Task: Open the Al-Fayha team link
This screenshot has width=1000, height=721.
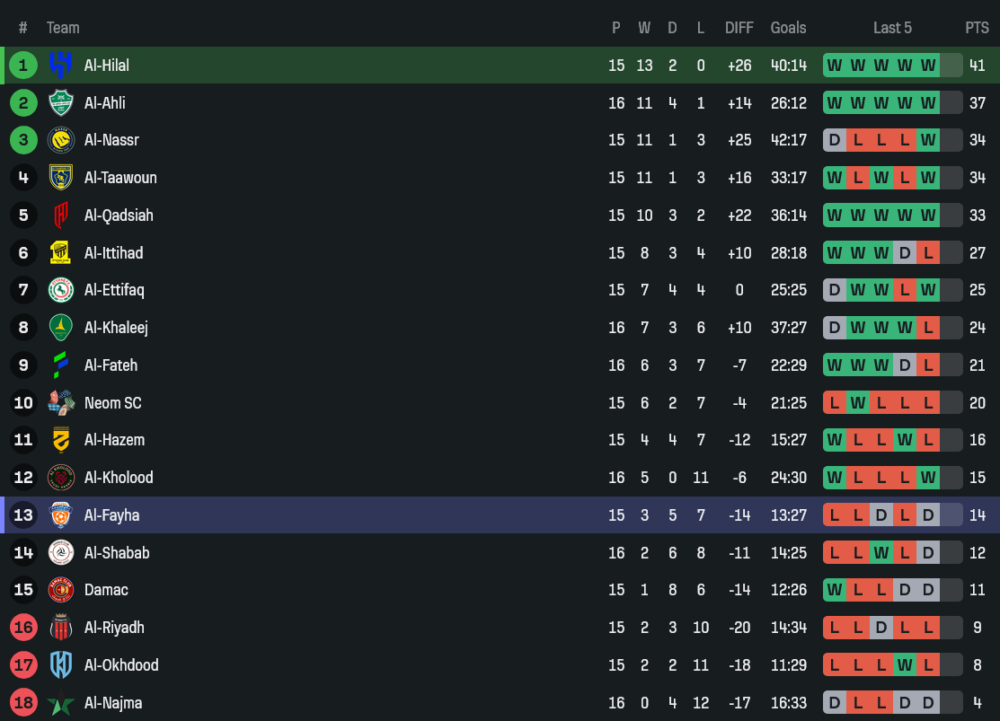Action: [112, 515]
